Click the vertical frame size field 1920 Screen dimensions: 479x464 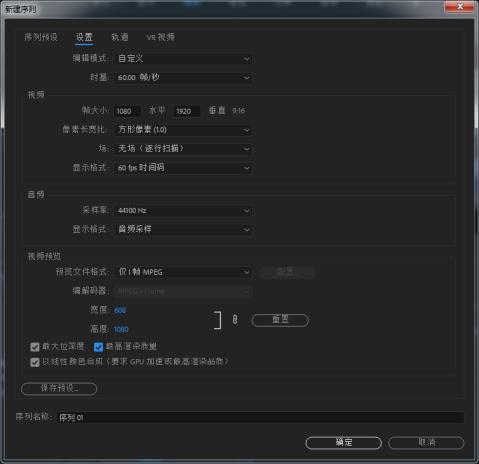(187, 111)
